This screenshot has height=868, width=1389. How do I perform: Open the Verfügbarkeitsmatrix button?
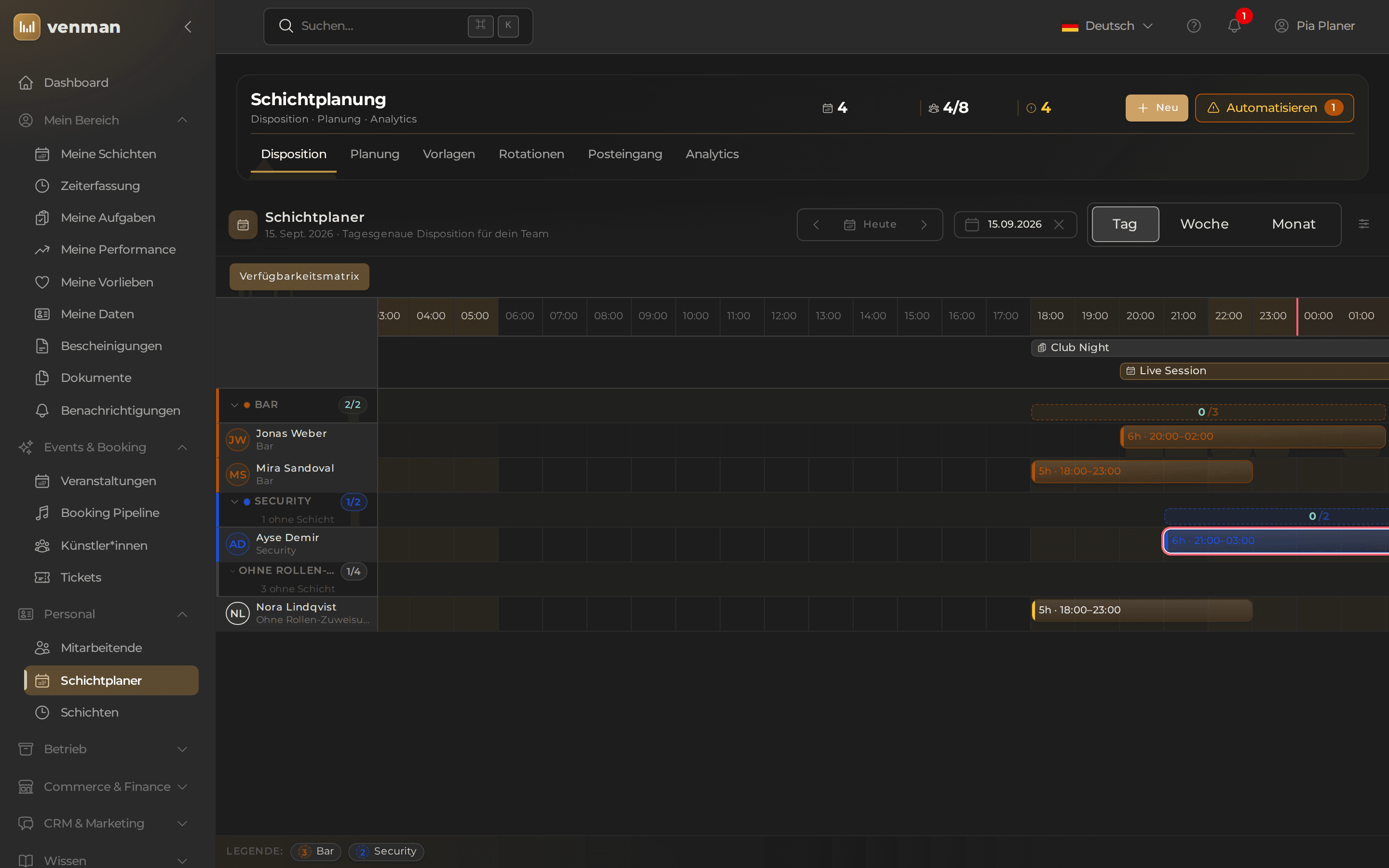299,276
